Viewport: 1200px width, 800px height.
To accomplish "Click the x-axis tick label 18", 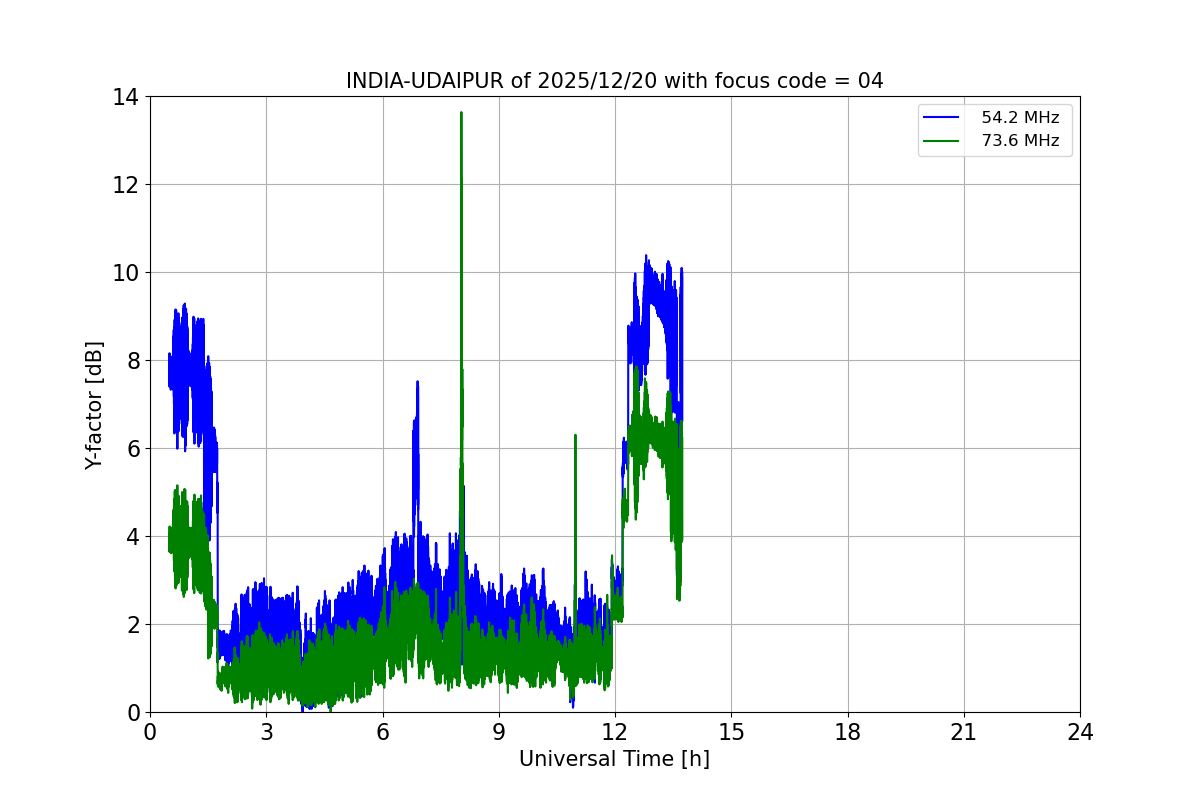I will (x=848, y=732).
